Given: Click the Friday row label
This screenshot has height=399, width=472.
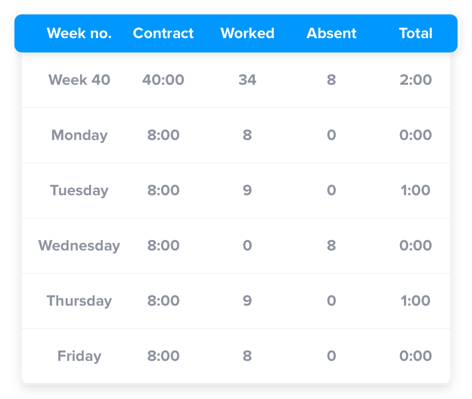Looking at the screenshot, I should (x=79, y=356).
